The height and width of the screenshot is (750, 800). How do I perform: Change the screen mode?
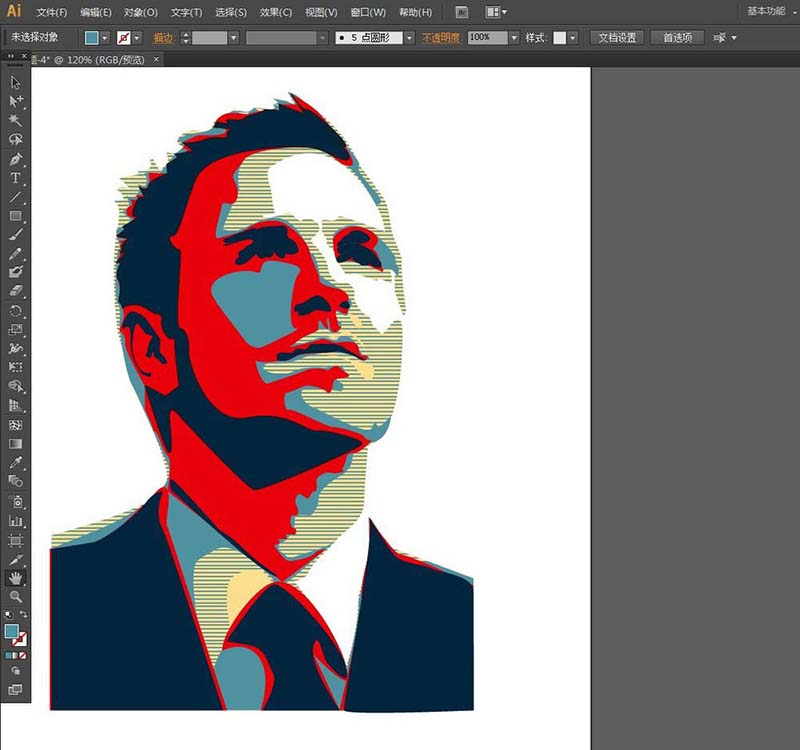[x=15, y=690]
